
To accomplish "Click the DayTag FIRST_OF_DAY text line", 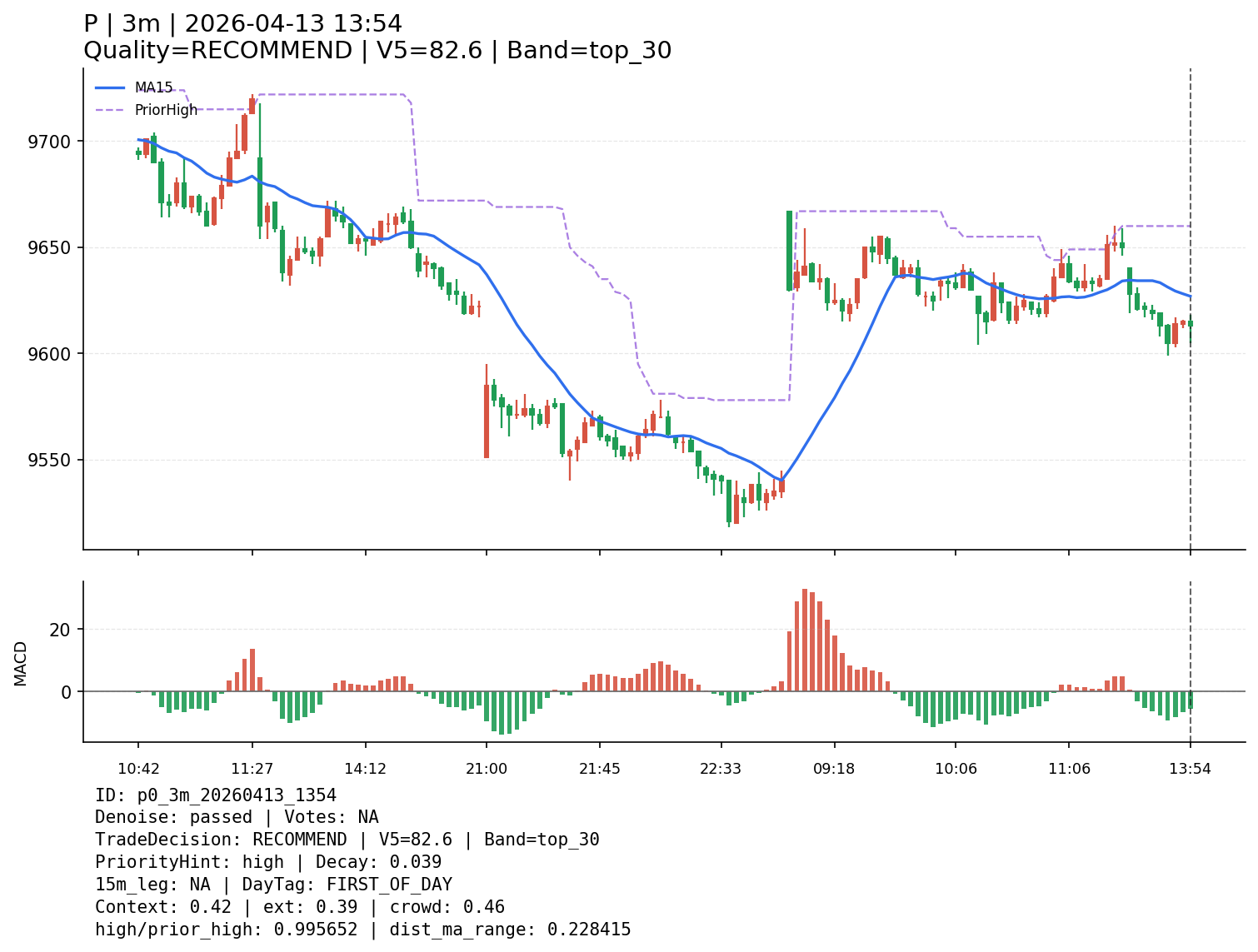I will (x=273, y=885).
